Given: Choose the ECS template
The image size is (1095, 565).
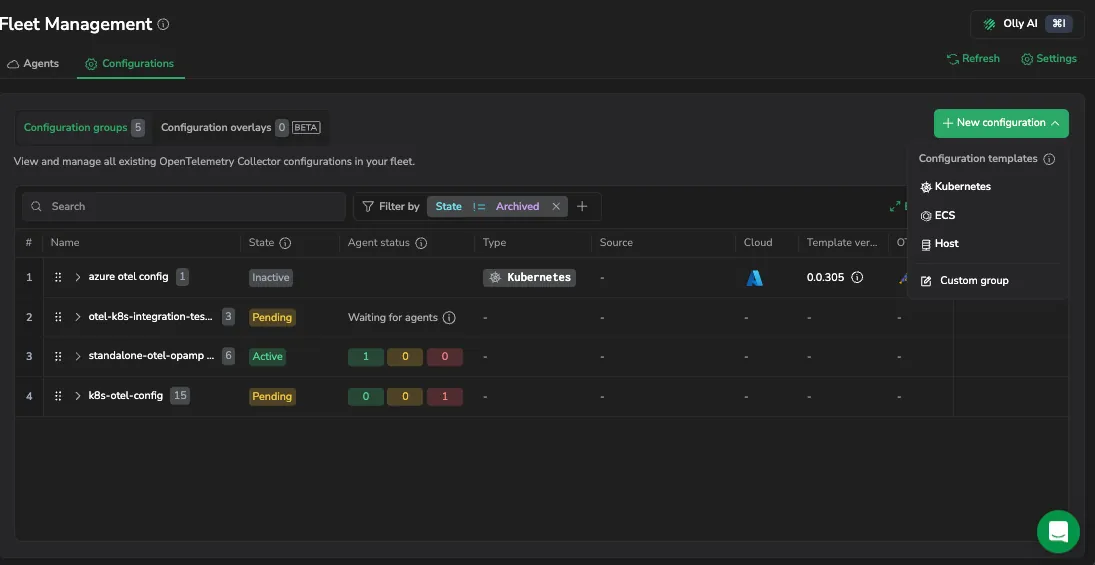Looking at the screenshot, I should coord(937,216).
